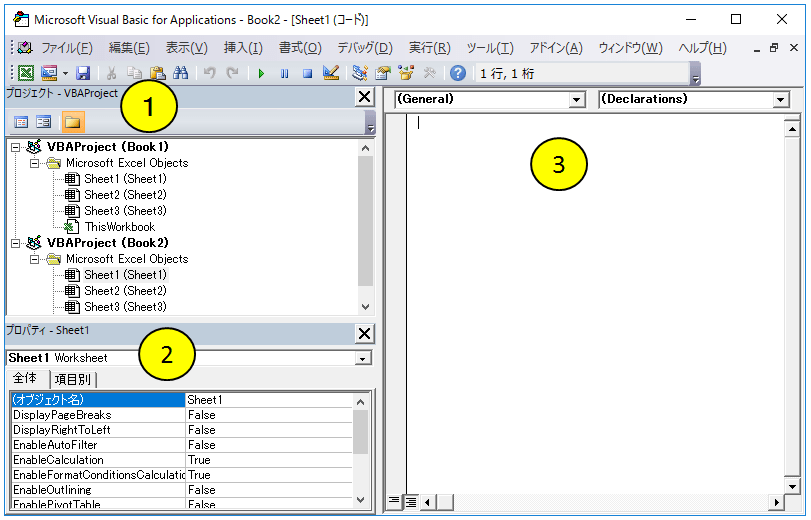The width and height of the screenshot is (811, 520).
Task: Select ThisWorkbook under Book1
Action: pyautogui.click(x=120, y=227)
